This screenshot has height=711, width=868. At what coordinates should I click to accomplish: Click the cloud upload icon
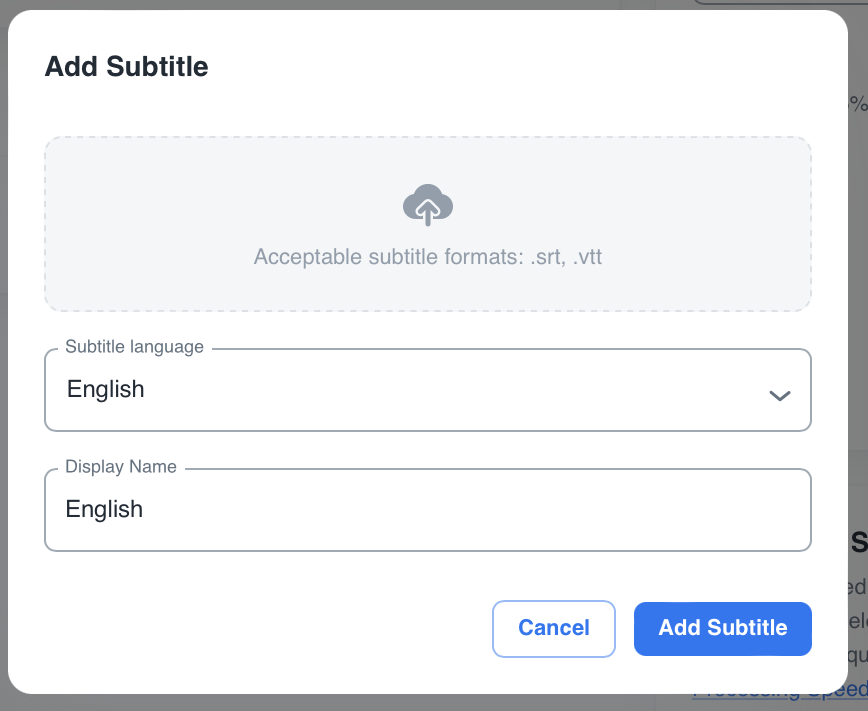(427, 204)
